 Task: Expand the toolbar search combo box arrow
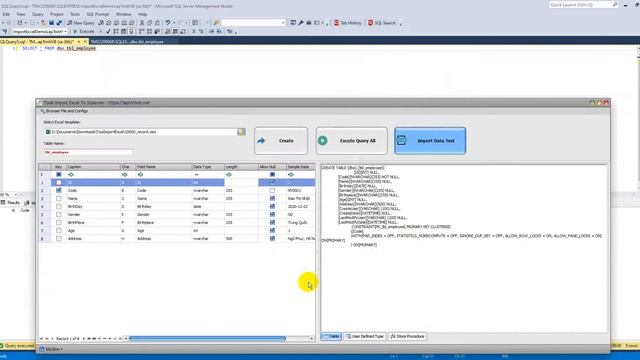tap(283, 23)
